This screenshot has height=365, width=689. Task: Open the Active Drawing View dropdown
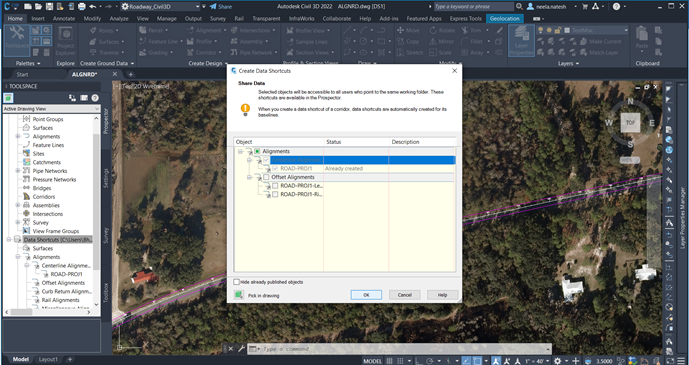point(52,109)
